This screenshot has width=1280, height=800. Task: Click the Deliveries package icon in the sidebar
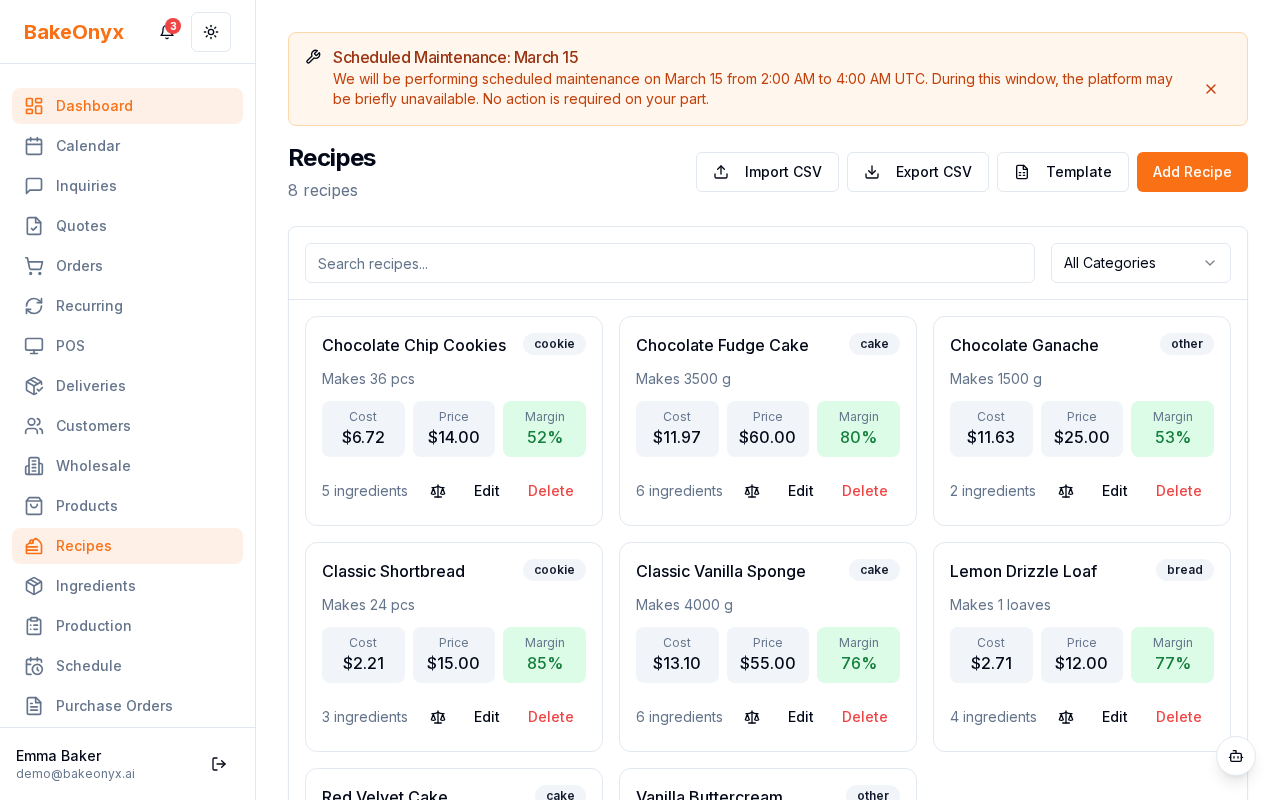[x=34, y=386]
